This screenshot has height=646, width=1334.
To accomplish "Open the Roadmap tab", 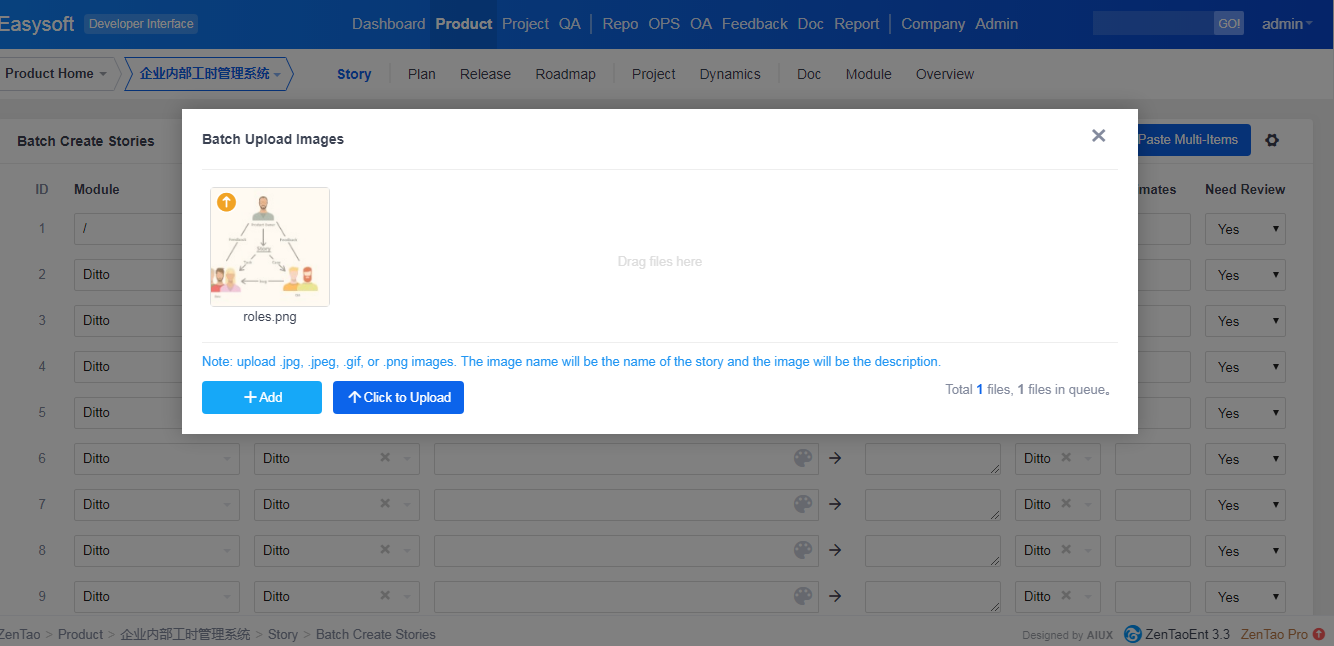I will (x=565, y=74).
